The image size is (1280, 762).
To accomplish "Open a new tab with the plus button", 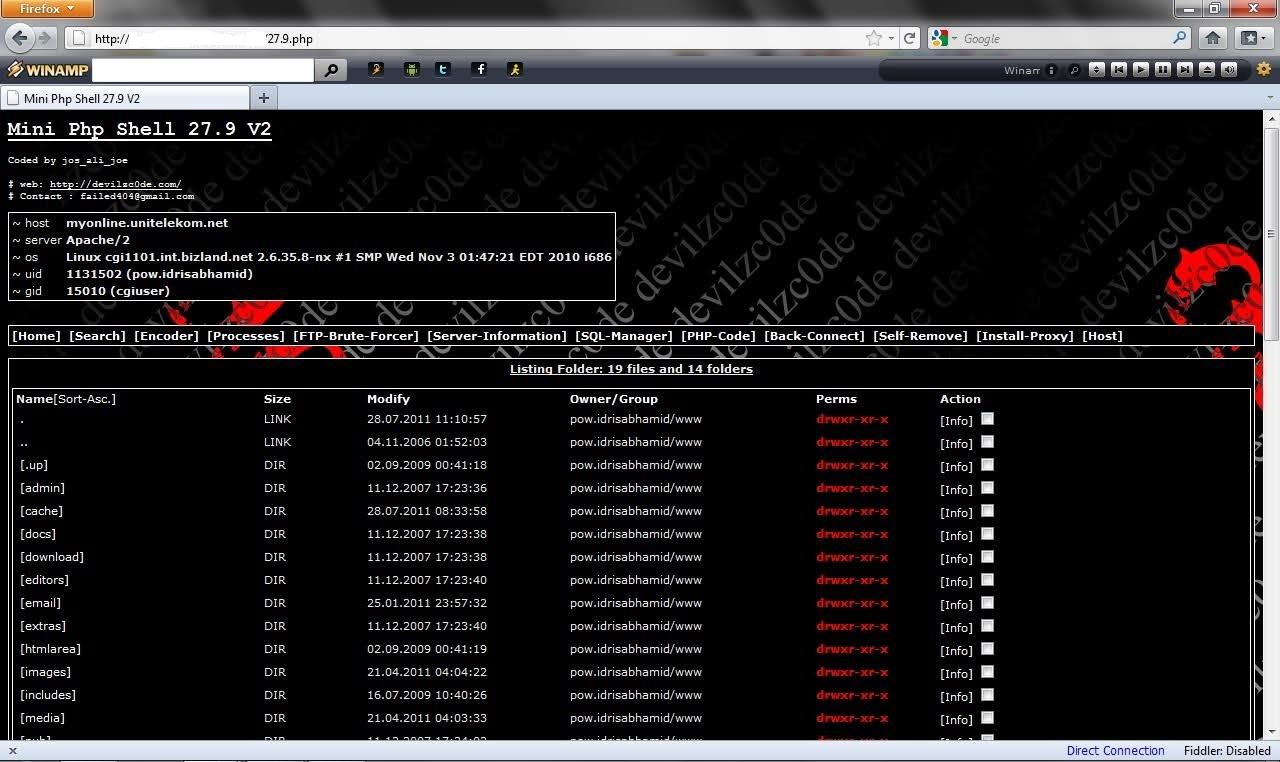I will 264,97.
